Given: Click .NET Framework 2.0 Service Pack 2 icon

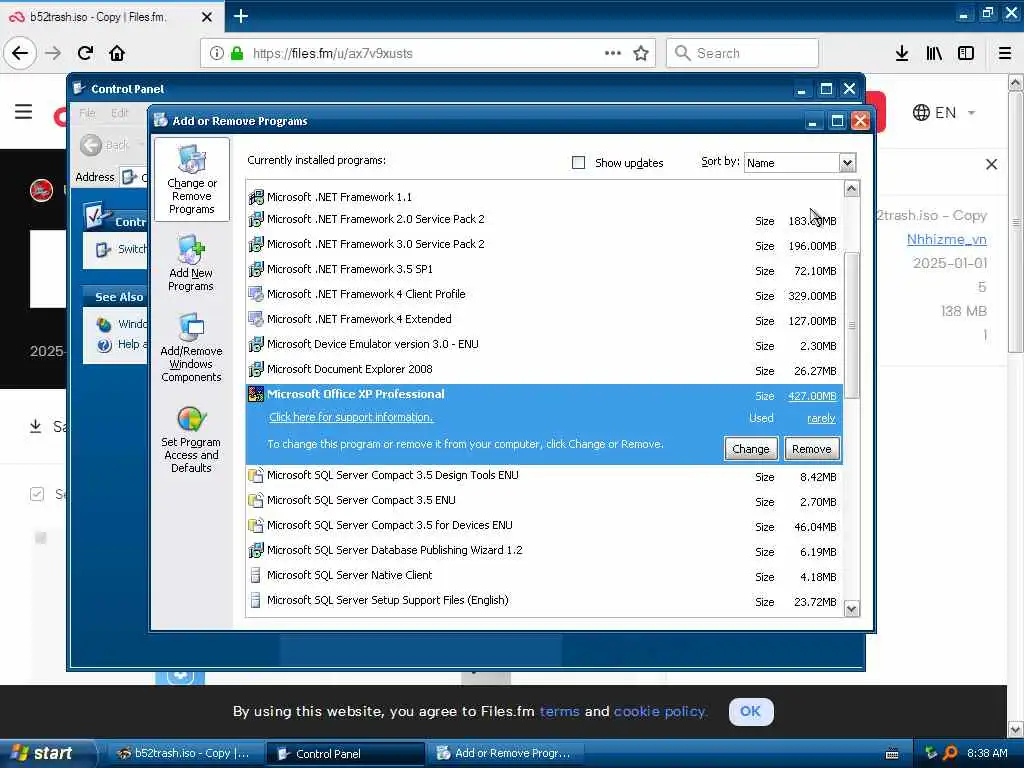Looking at the screenshot, I should [256, 219].
